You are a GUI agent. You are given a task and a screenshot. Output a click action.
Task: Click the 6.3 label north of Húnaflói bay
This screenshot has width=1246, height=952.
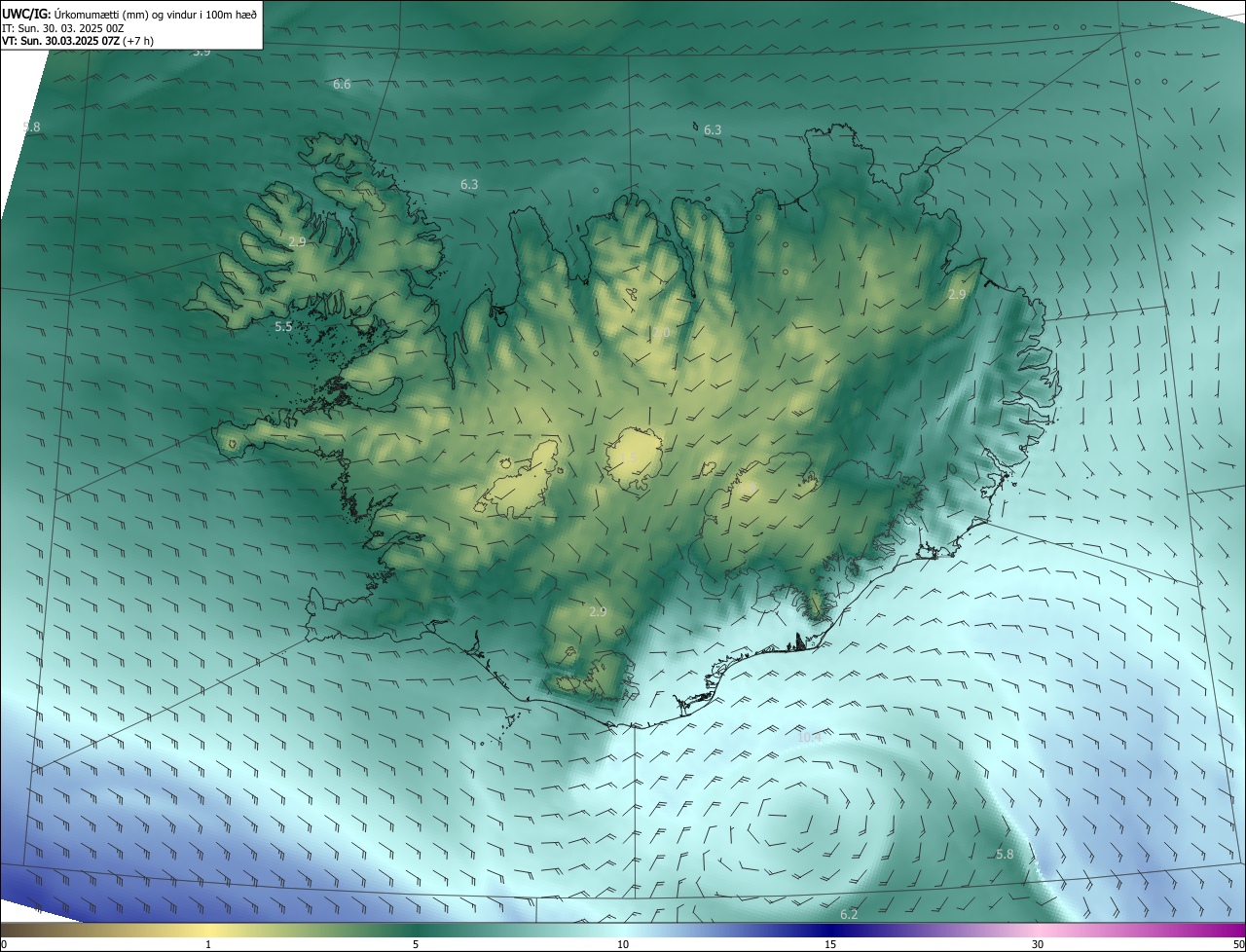click(469, 184)
